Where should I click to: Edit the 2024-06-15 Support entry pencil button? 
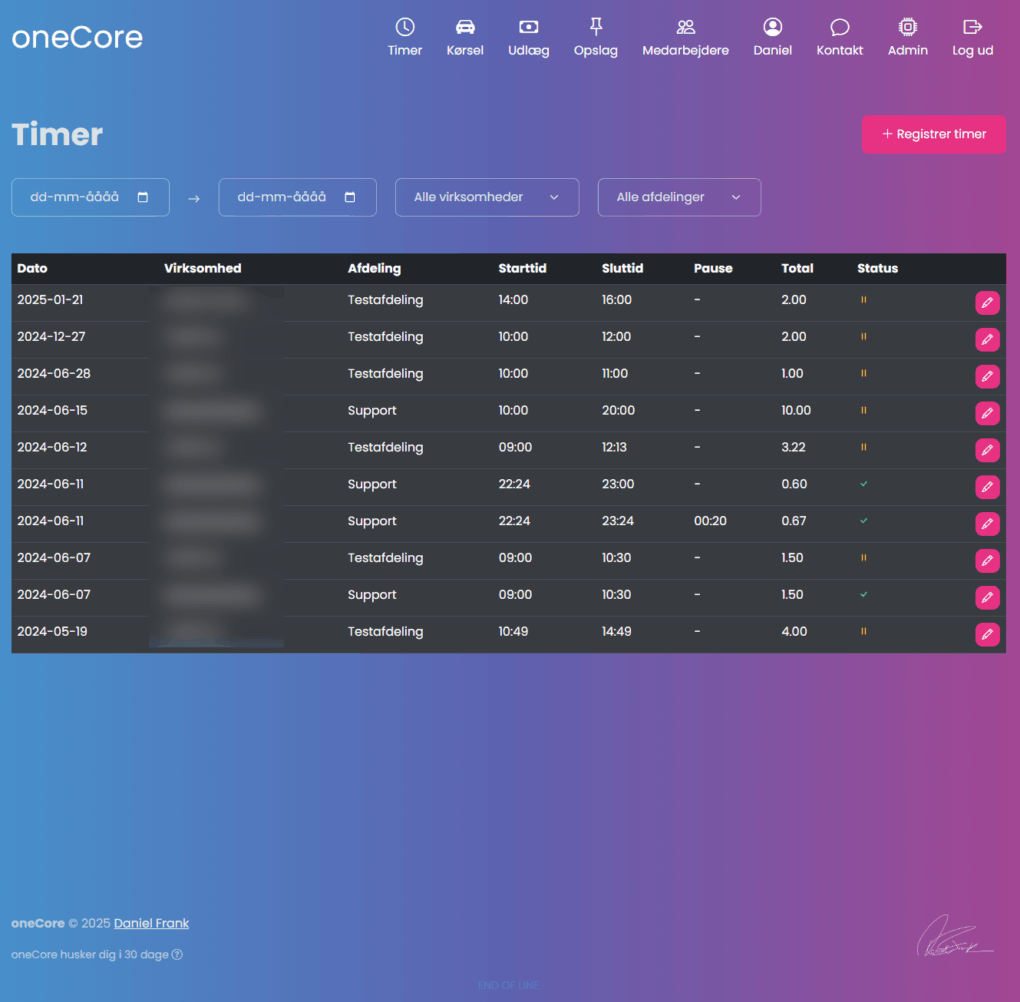coord(987,413)
